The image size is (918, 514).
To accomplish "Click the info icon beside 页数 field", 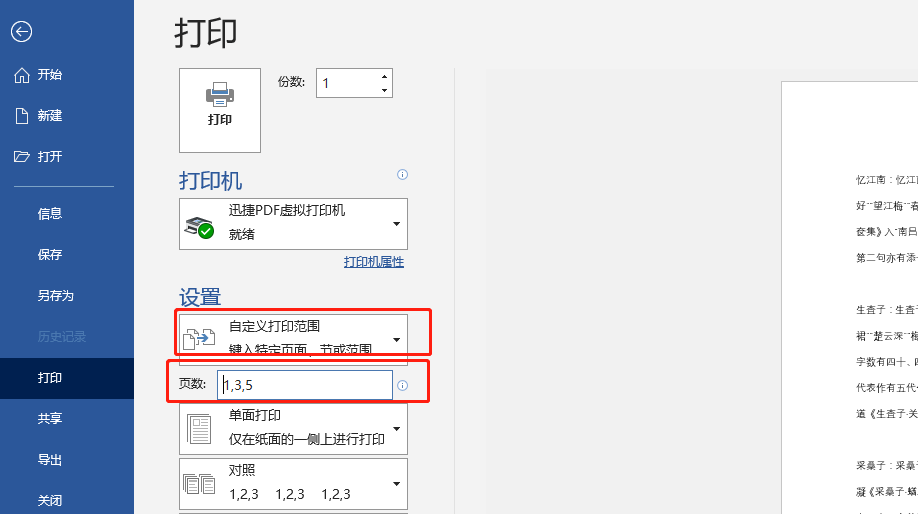I will (x=402, y=385).
